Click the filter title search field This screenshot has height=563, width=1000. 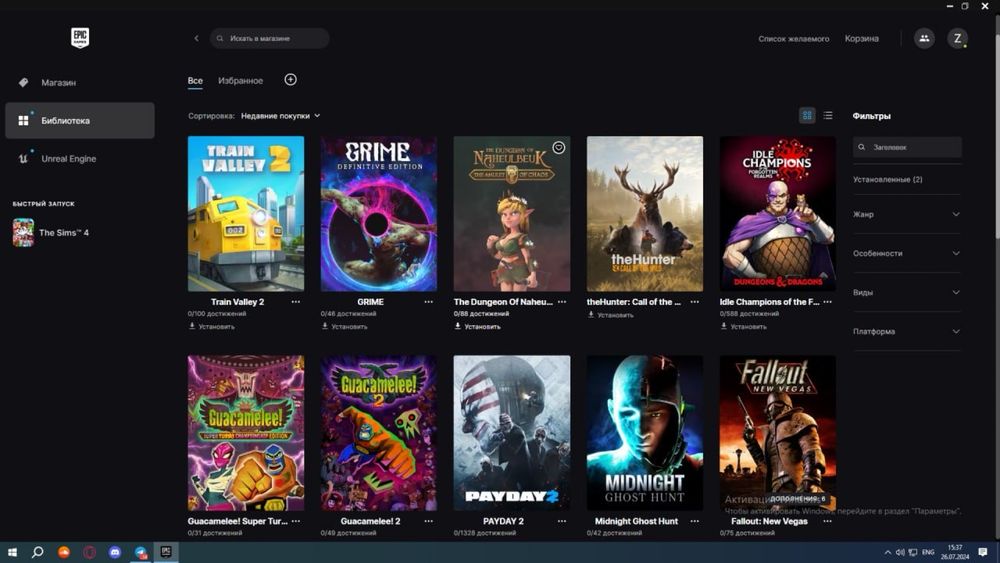tap(907, 147)
